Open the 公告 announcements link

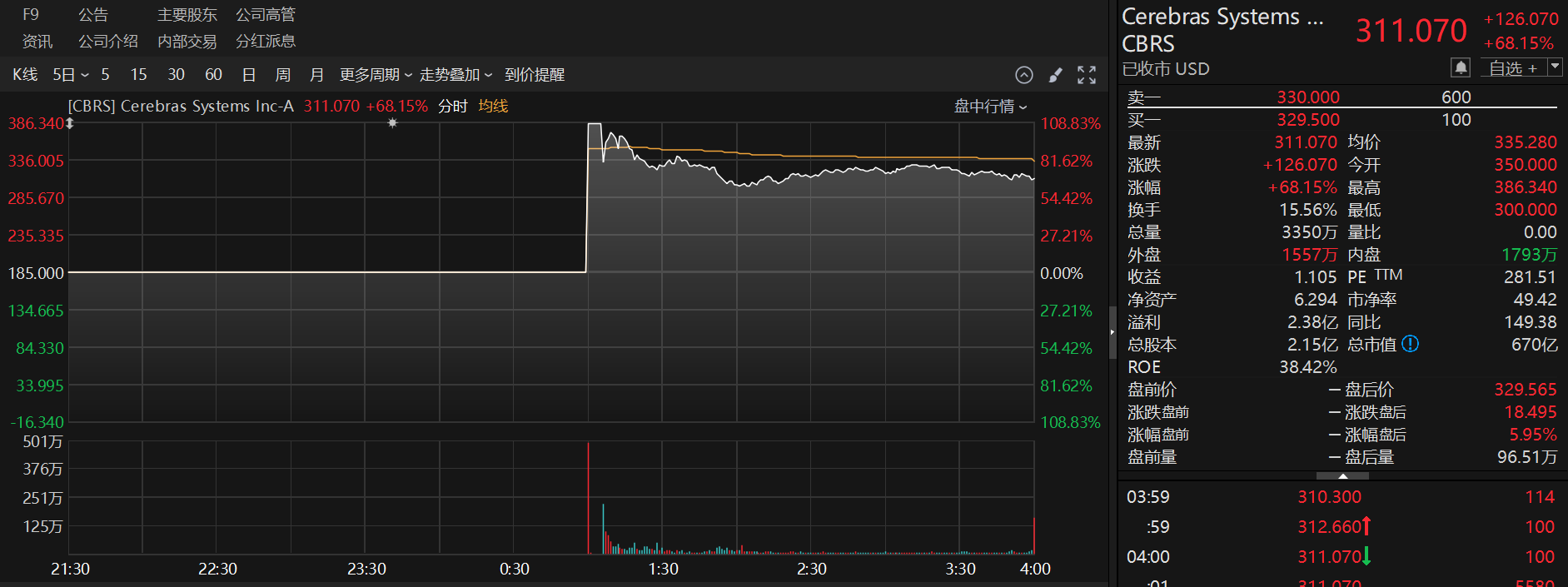click(x=93, y=15)
